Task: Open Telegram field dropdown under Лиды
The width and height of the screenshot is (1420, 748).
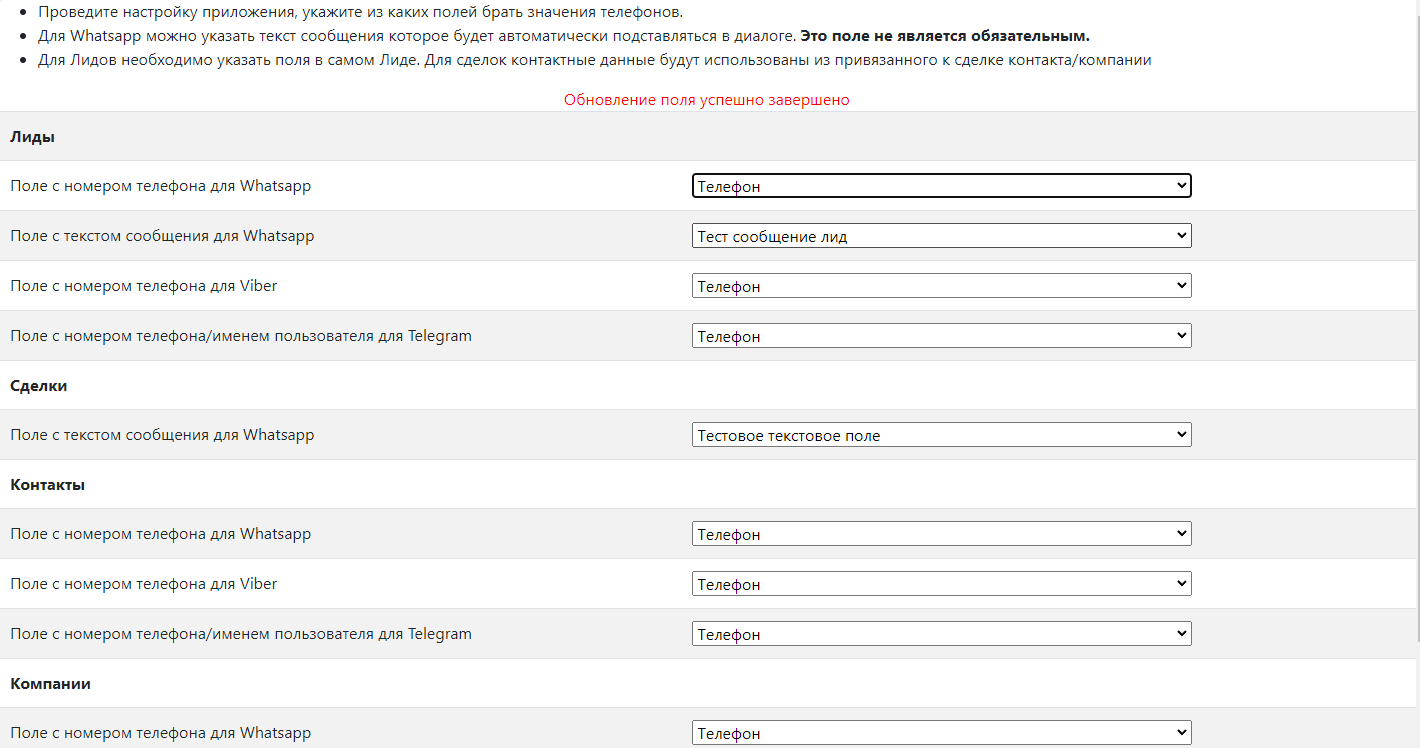Action: click(941, 336)
